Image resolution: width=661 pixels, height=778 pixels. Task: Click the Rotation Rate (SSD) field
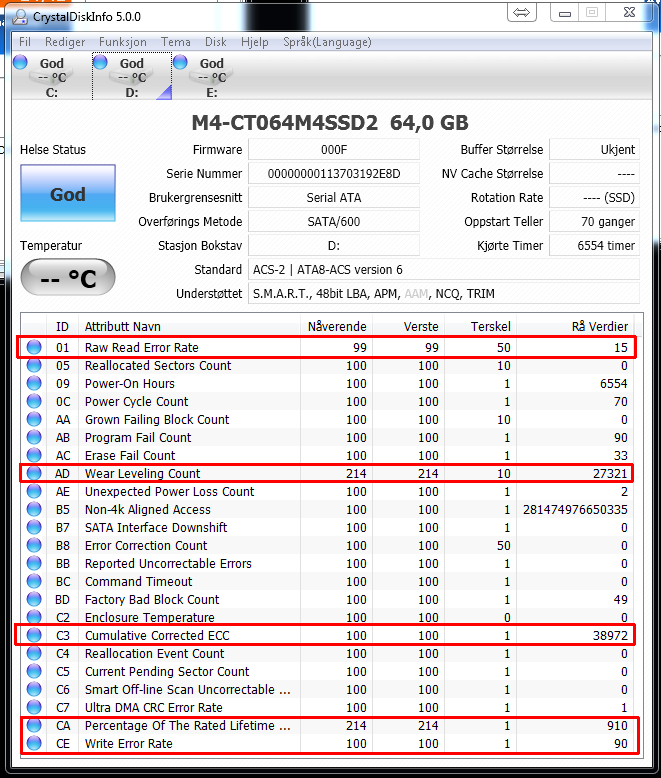coord(595,197)
